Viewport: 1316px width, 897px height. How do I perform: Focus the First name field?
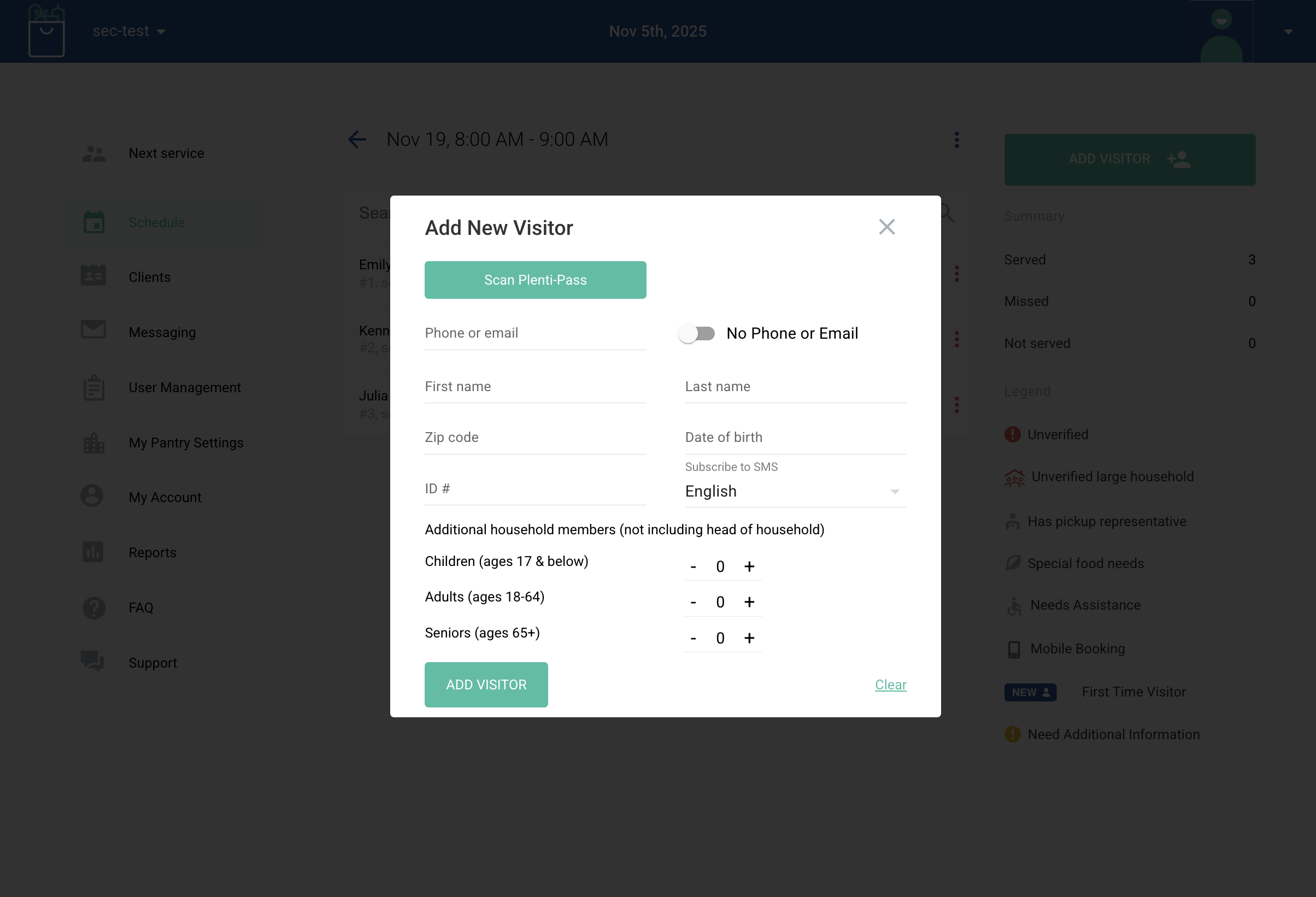(535, 387)
